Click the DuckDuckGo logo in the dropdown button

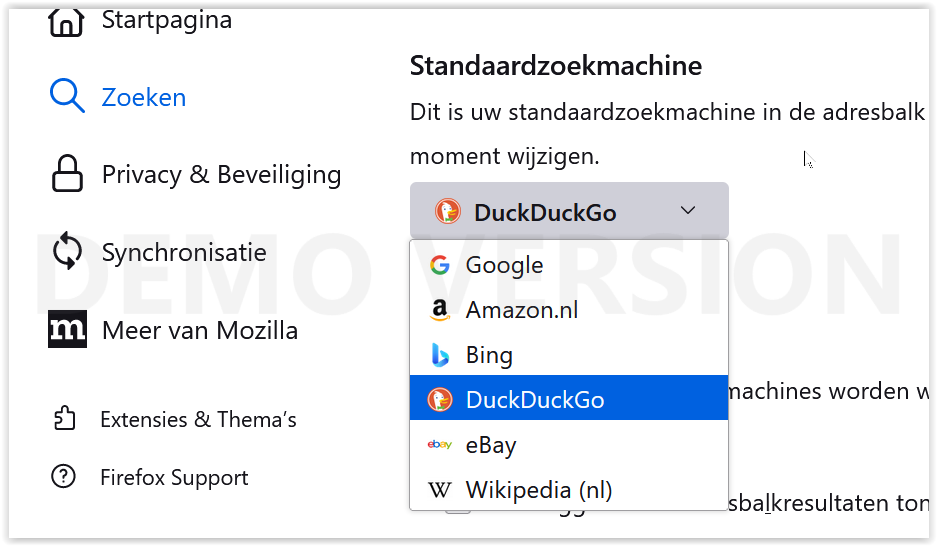click(x=448, y=211)
